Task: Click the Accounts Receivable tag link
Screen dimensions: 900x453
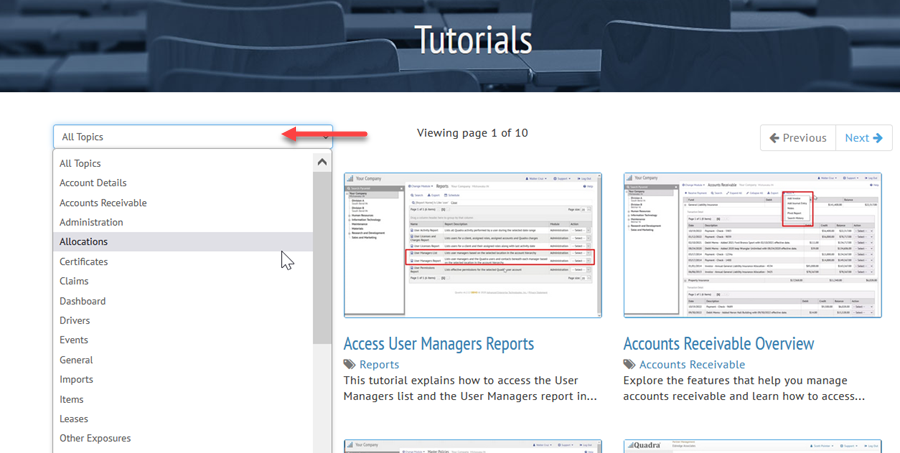Action: click(x=692, y=365)
